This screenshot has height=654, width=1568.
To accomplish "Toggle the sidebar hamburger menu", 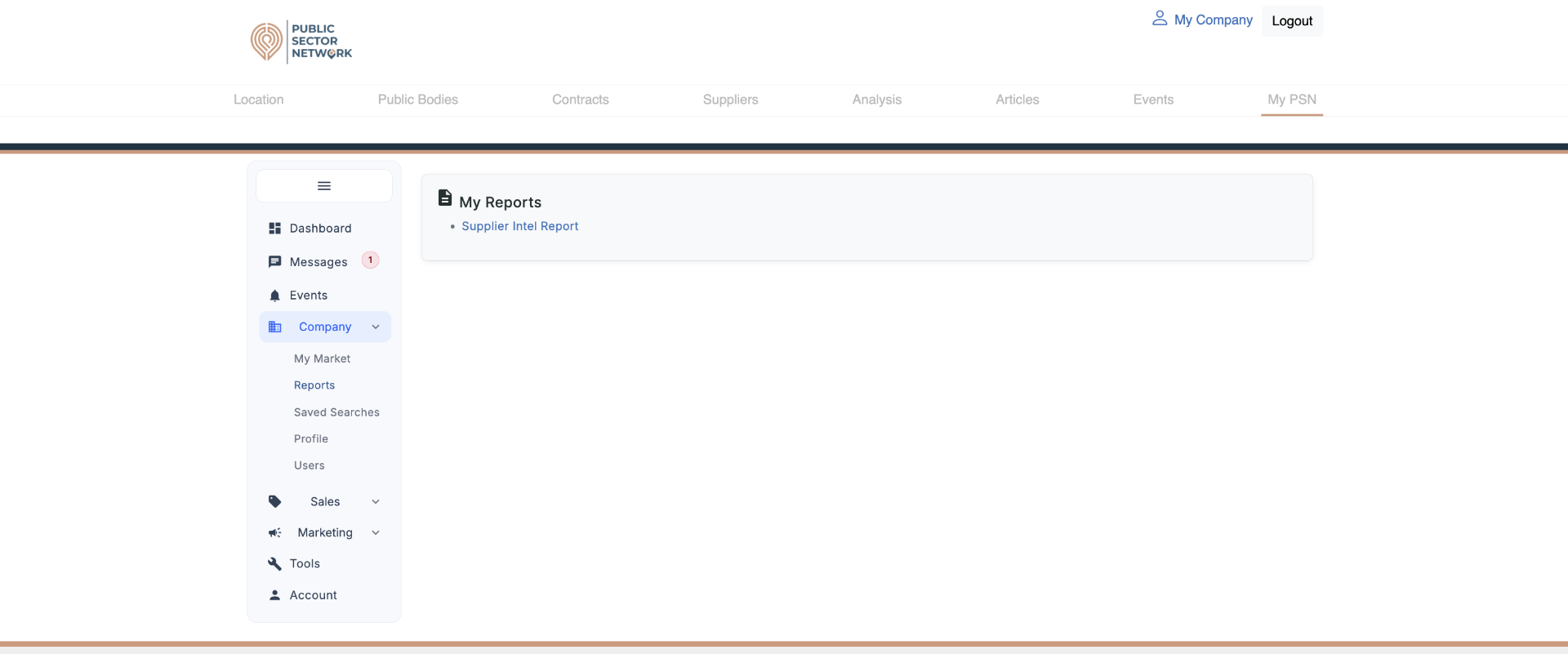I will pyautogui.click(x=324, y=186).
